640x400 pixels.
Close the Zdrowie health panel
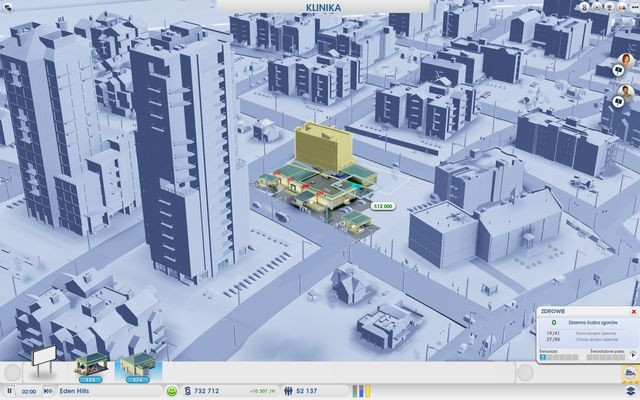(633, 312)
